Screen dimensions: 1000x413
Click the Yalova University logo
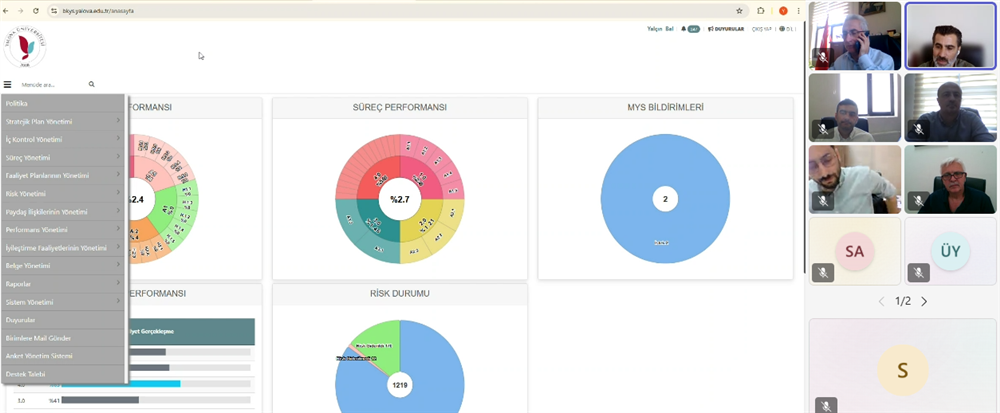[x=25, y=47]
